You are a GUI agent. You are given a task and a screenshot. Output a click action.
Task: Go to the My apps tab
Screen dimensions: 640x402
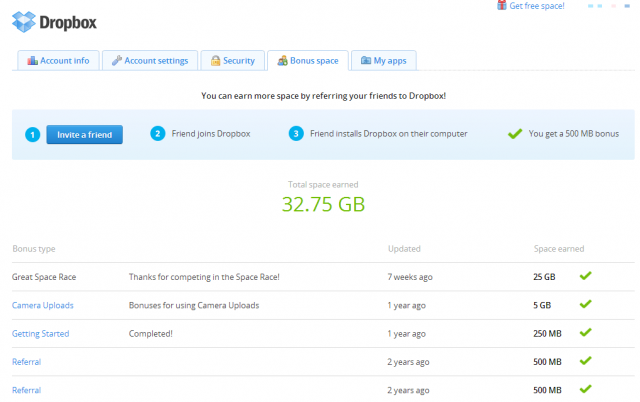(384, 60)
